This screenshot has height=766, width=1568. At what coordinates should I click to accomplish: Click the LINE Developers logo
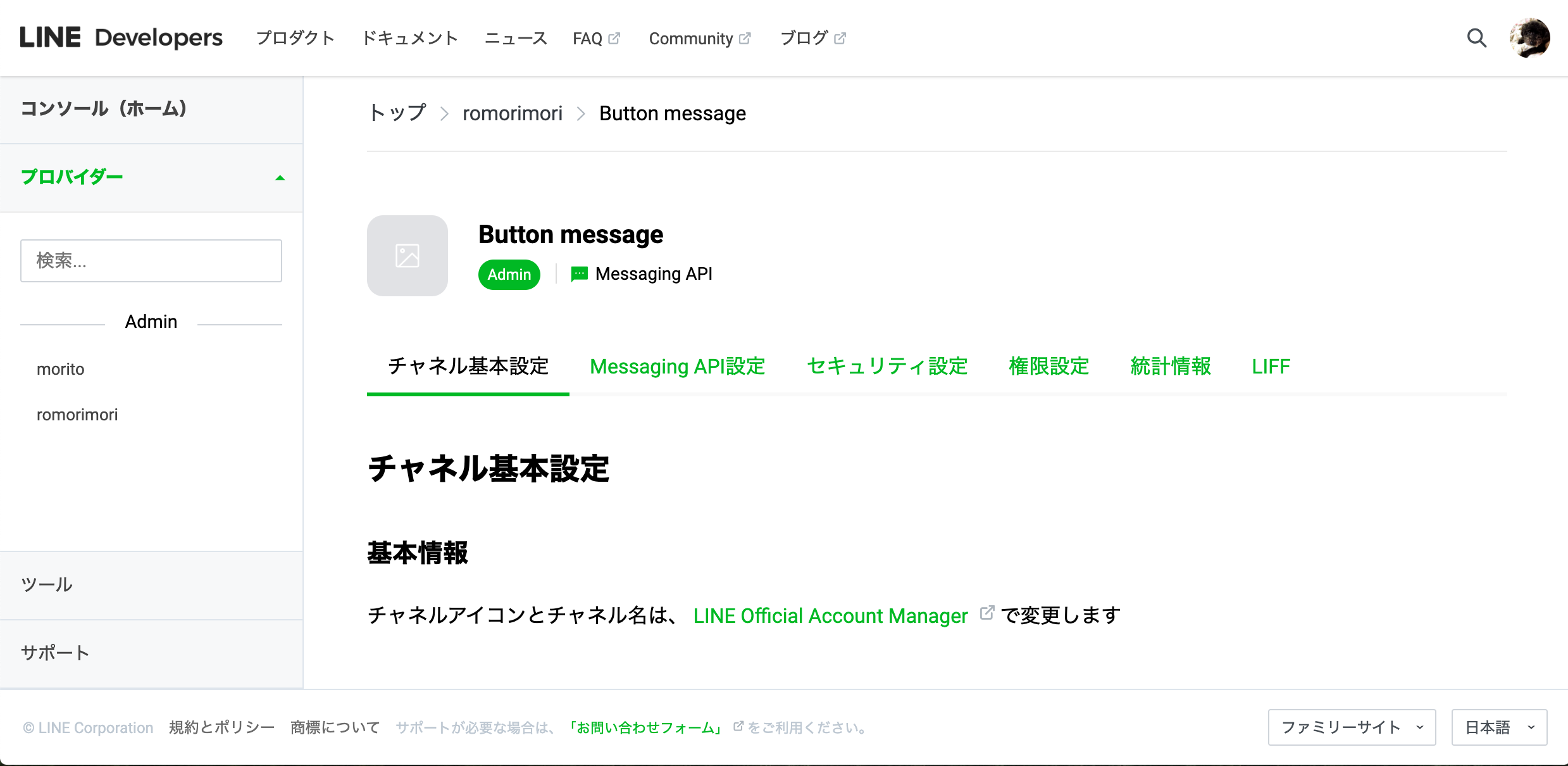click(x=121, y=38)
